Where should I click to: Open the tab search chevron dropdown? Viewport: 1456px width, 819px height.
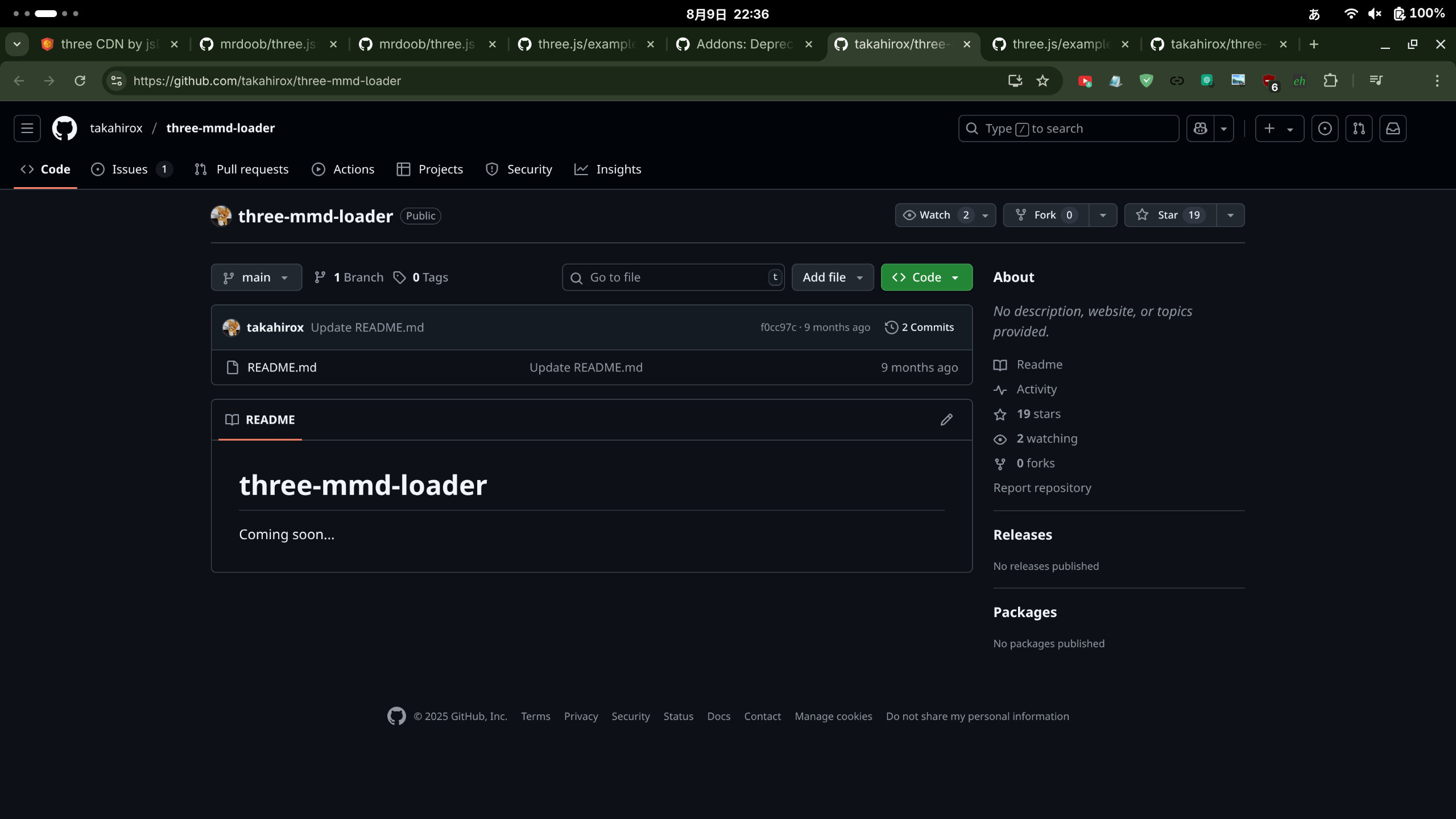[17, 44]
